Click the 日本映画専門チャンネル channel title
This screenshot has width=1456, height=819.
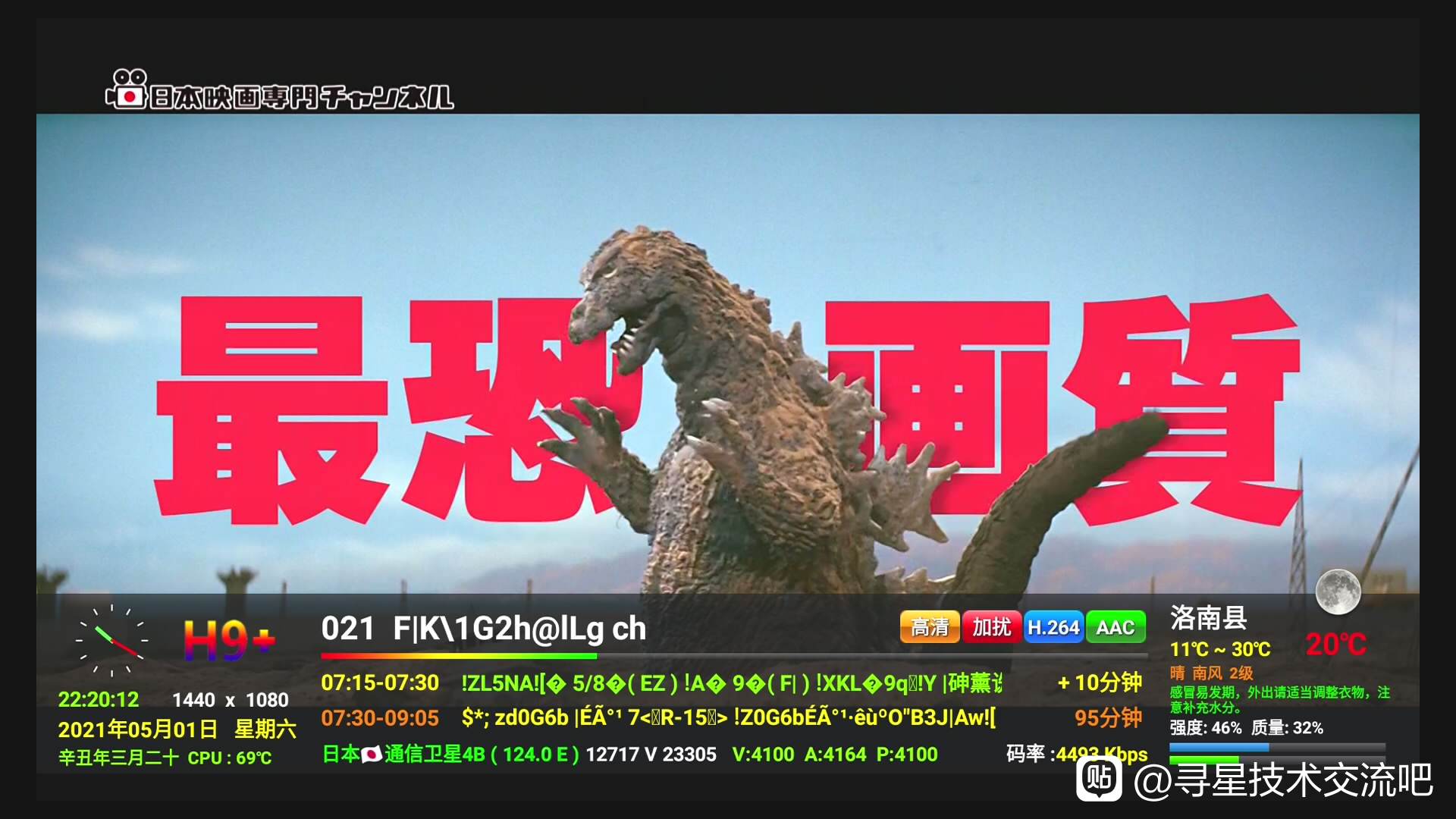pos(302,97)
